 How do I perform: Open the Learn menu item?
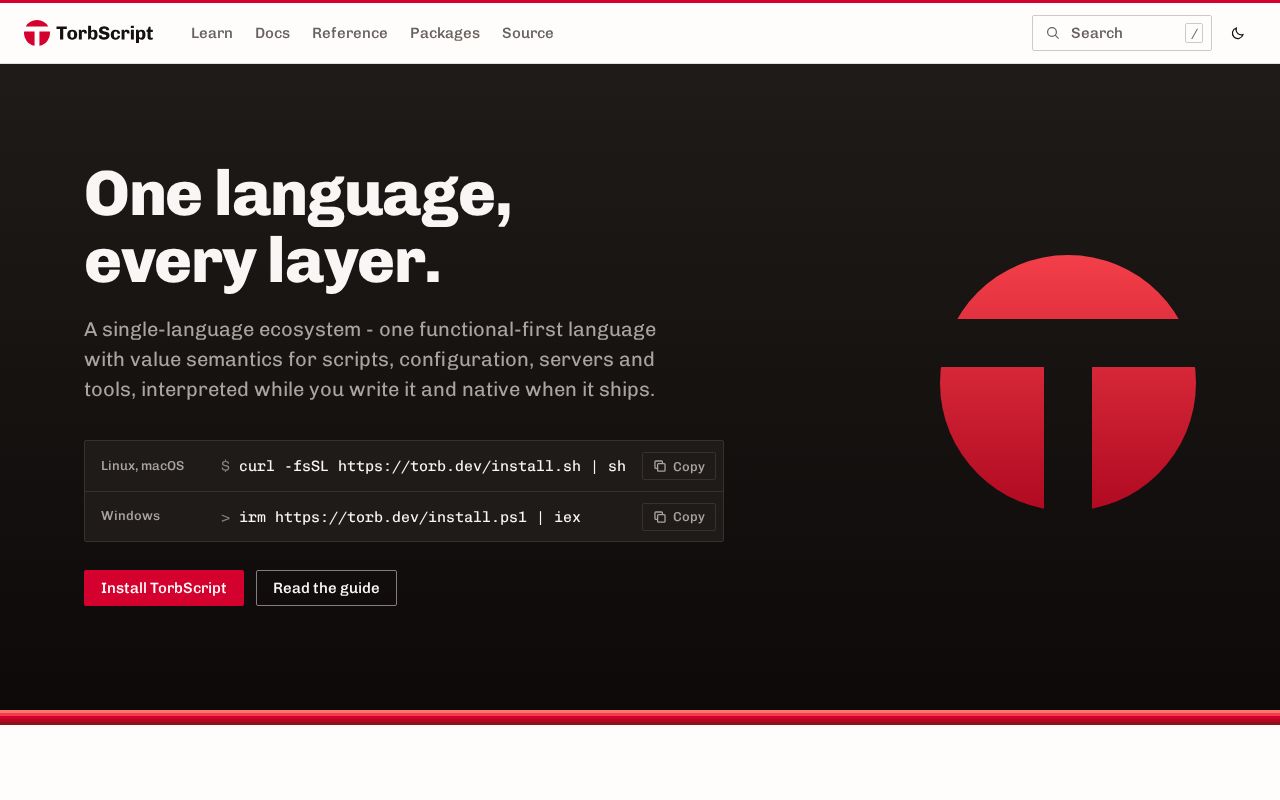coord(212,33)
